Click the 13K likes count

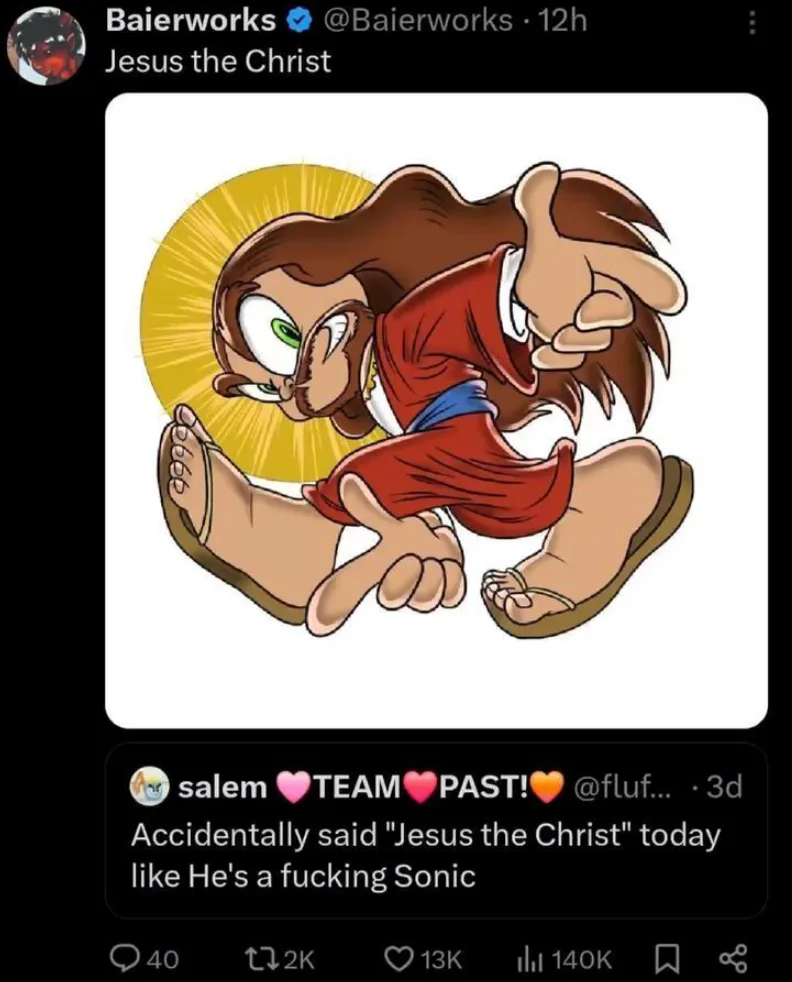pos(440,958)
